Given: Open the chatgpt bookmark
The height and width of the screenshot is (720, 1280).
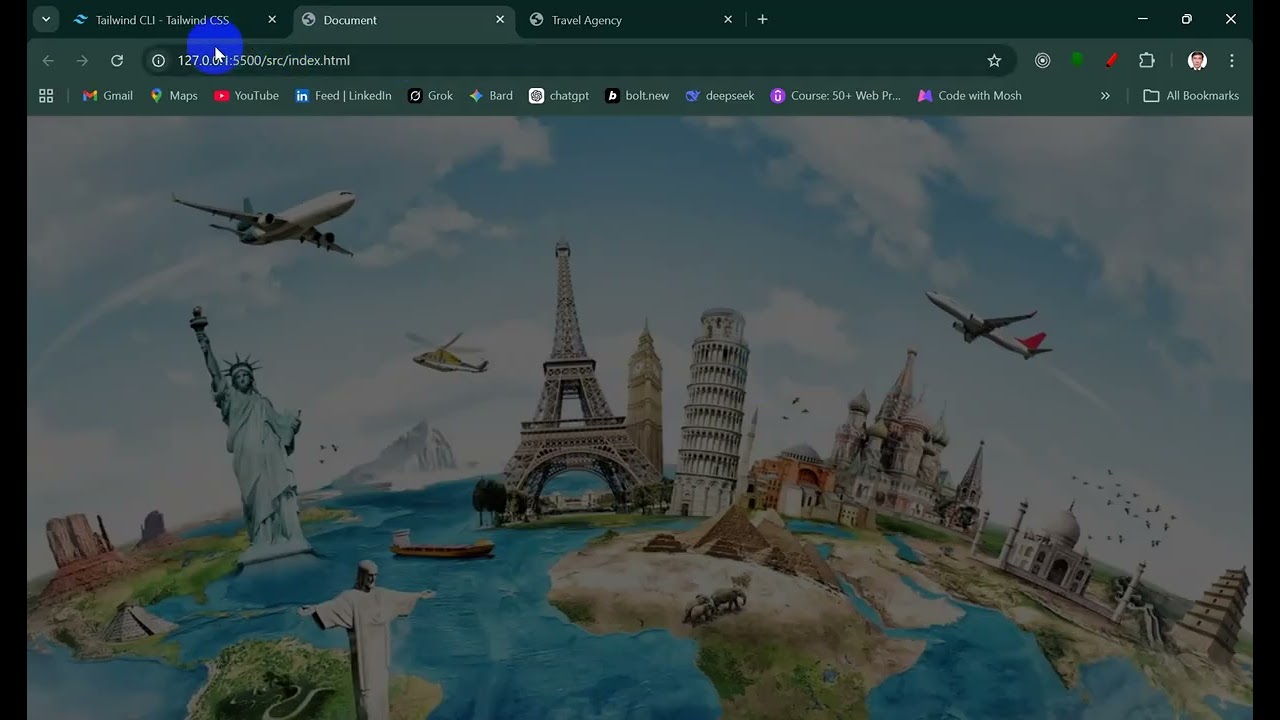Looking at the screenshot, I should click(x=559, y=96).
